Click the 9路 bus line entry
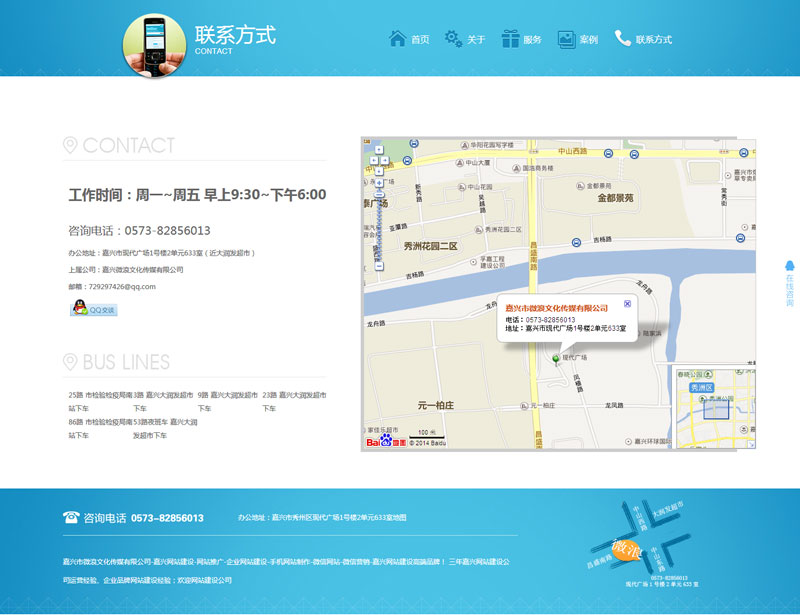Screen dimensions: 800x615 point(228,402)
